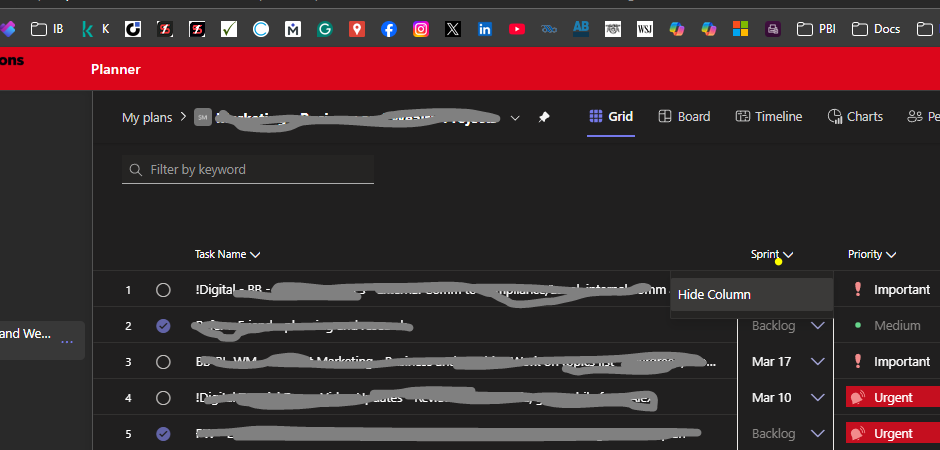Focus the Filter by keyword field

click(x=248, y=170)
